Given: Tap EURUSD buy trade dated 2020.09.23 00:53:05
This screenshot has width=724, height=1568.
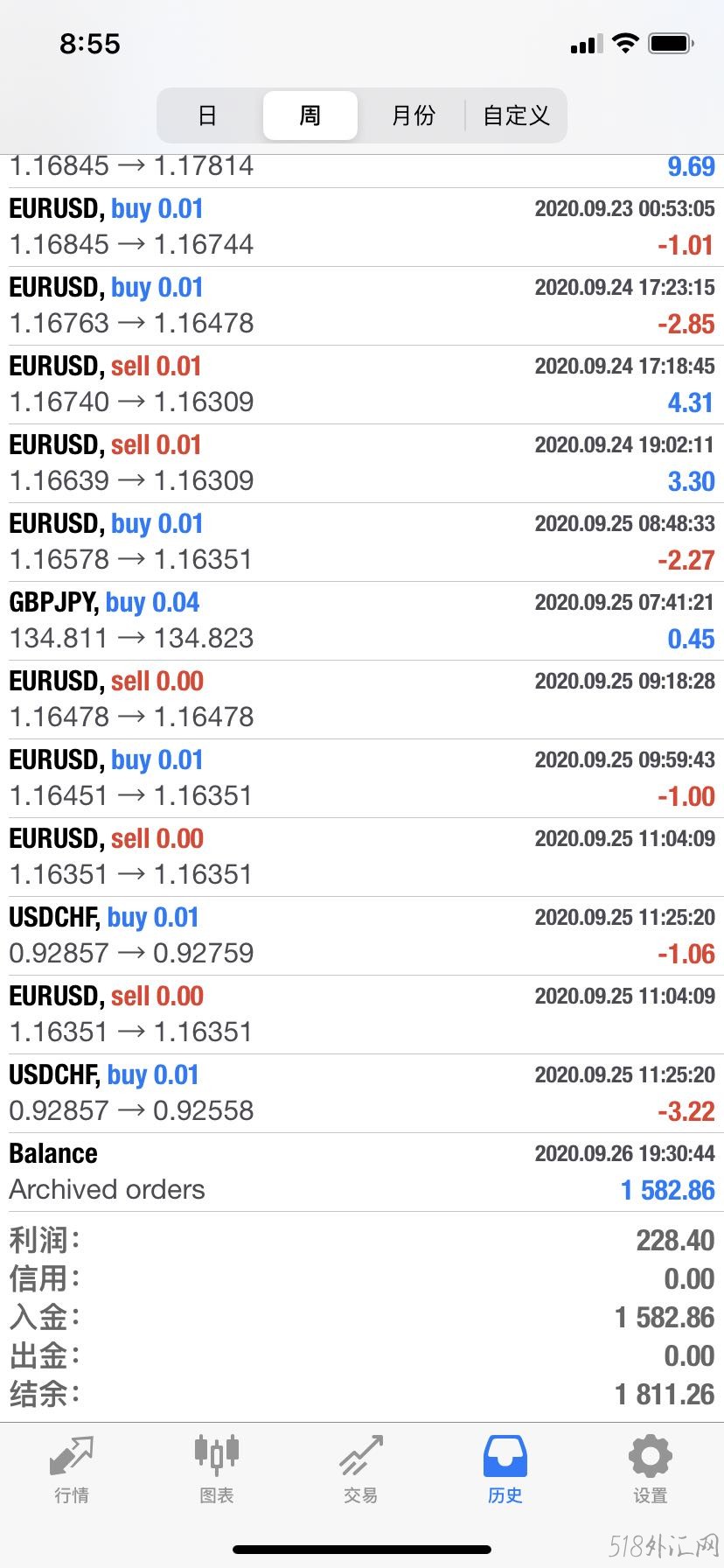Looking at the screenshot, I should [x=362, y=227].
